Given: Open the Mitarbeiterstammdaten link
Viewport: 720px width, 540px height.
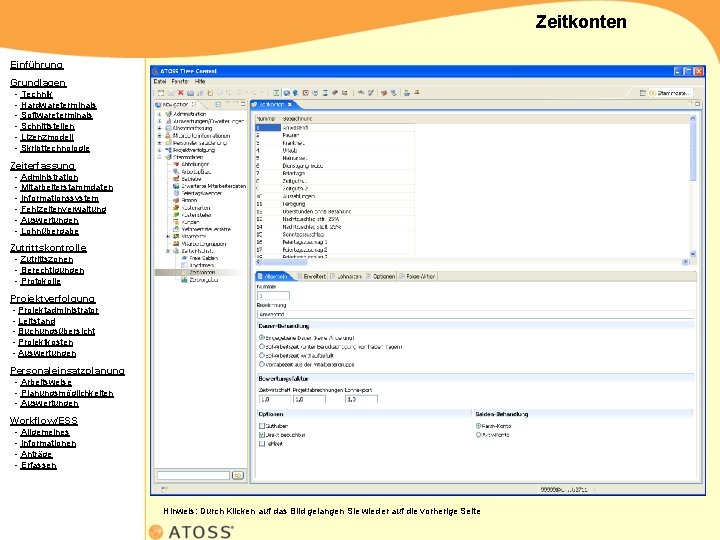Looking at the screenshot, I should tap(67, 187).
